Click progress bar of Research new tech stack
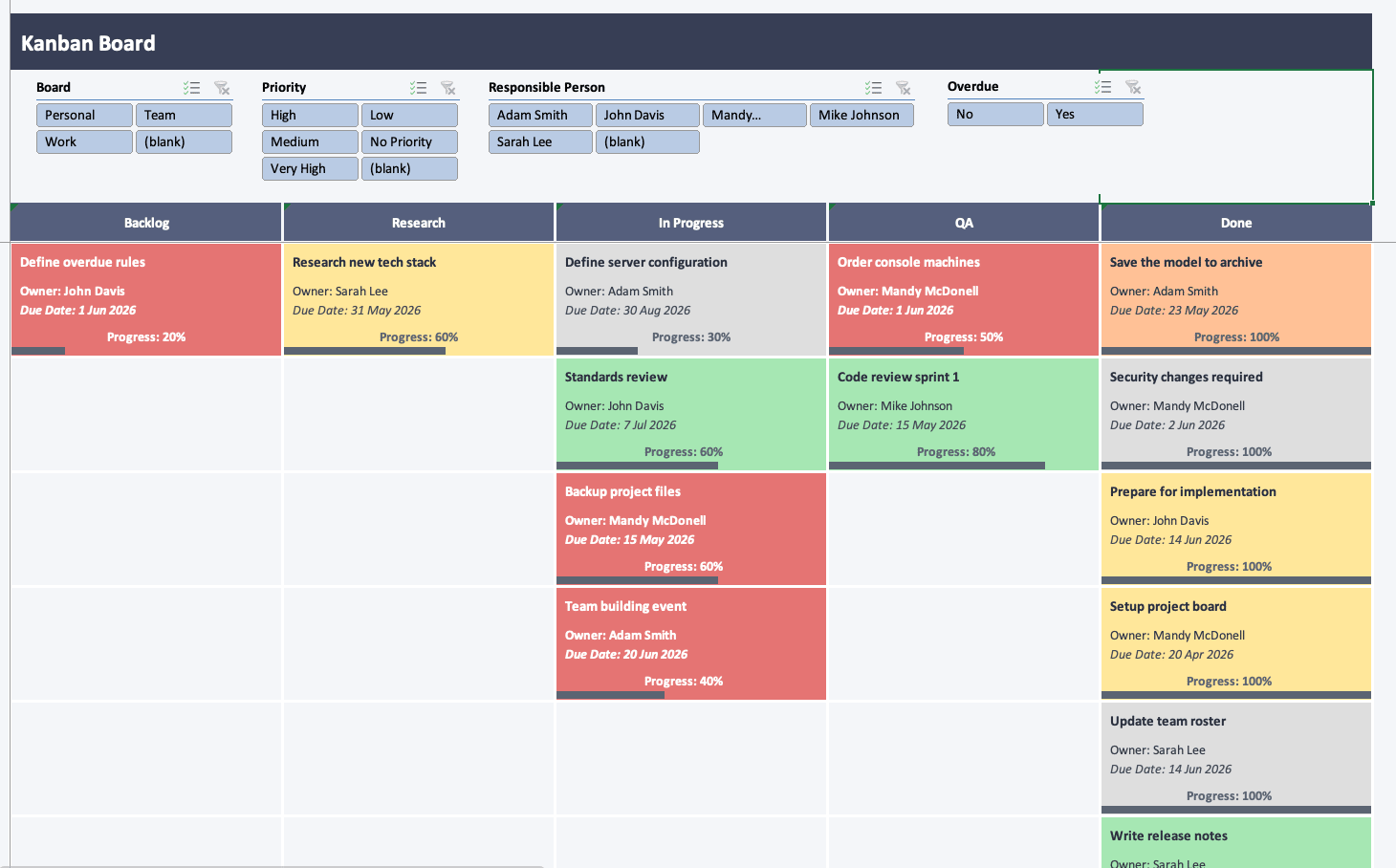The height and width of the screenshot is (868, 1396). (x=364, y=351)
